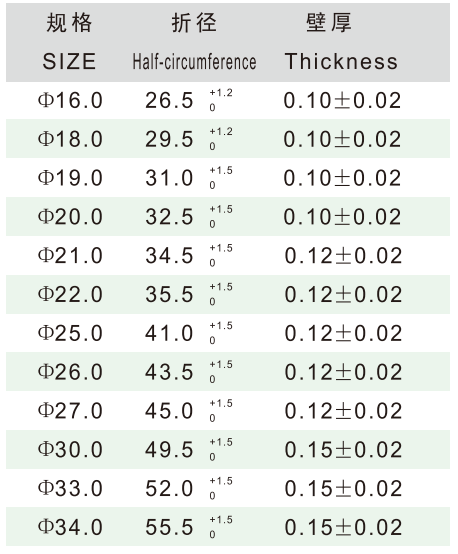
Task: Click thickness 0.10±0.02 in Φ16.0 row
Action: (x=342, y=100)
